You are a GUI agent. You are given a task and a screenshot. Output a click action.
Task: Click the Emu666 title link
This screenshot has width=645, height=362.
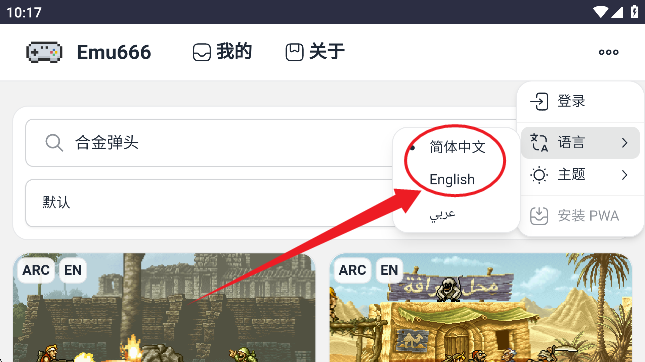[114, 52]
